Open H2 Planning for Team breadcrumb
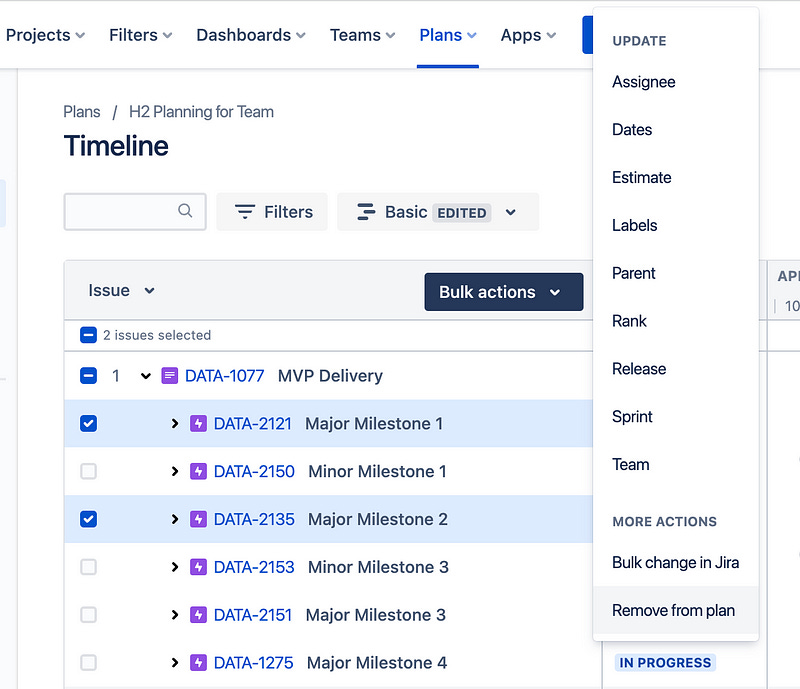Image resolution: width=800 pixels, height=689 pixels. (202, 112)
